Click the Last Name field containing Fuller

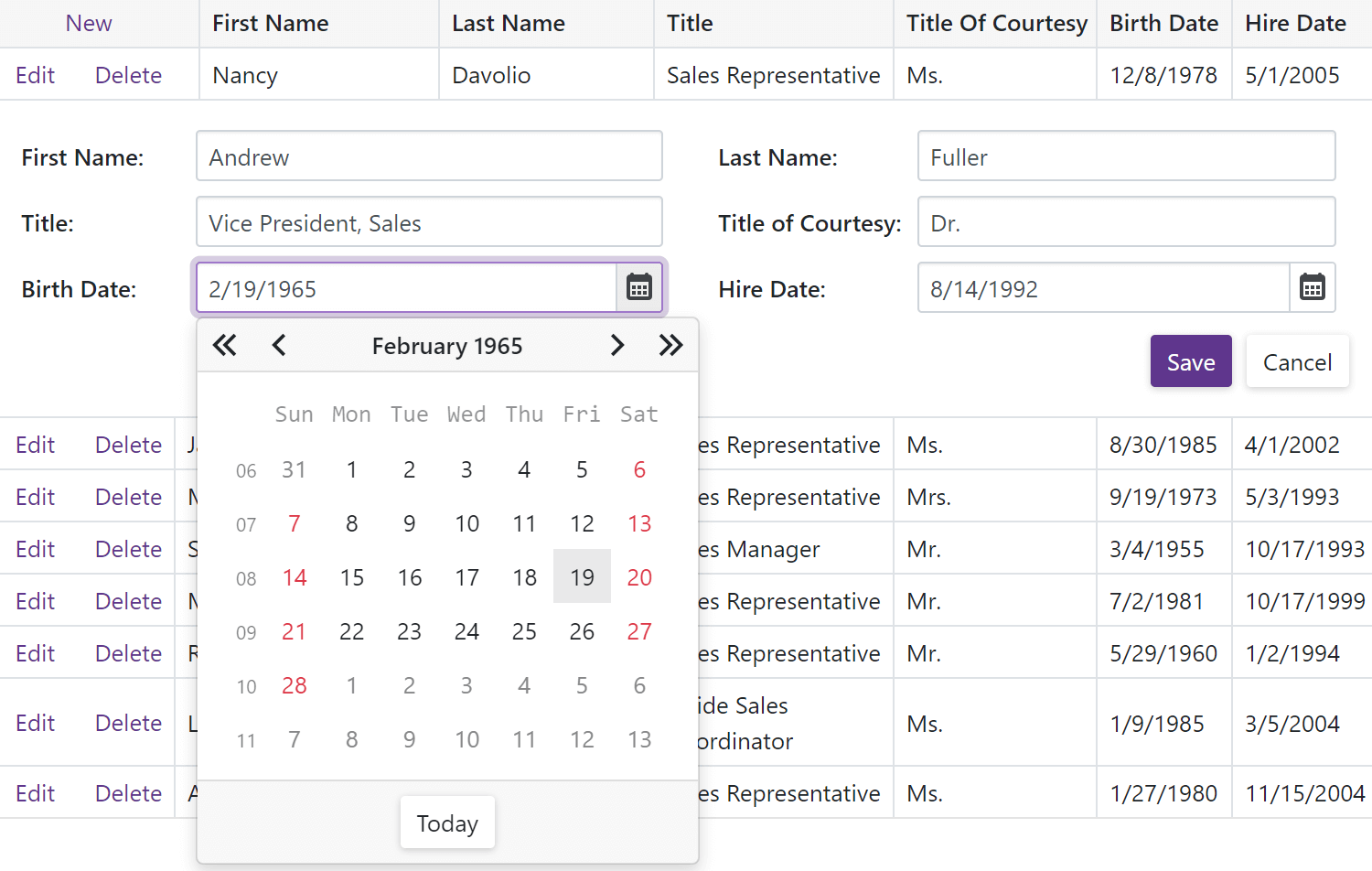pyautogui.click(x=1126, y=156)
